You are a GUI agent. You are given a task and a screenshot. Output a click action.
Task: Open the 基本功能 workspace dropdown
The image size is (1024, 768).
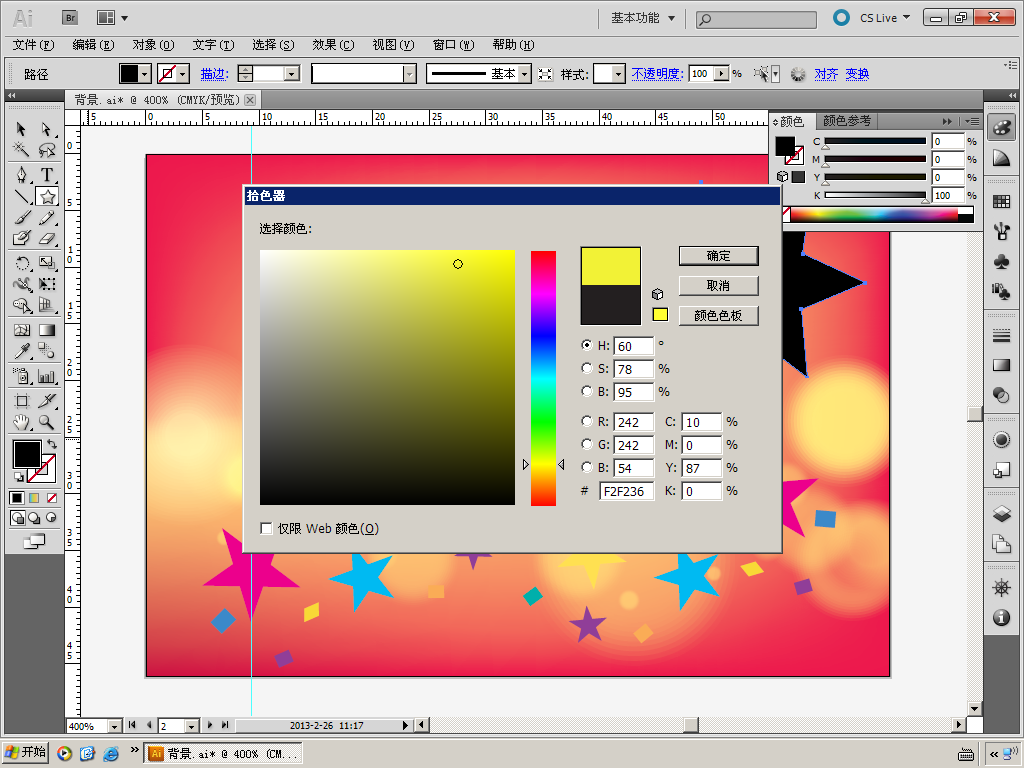643,18
